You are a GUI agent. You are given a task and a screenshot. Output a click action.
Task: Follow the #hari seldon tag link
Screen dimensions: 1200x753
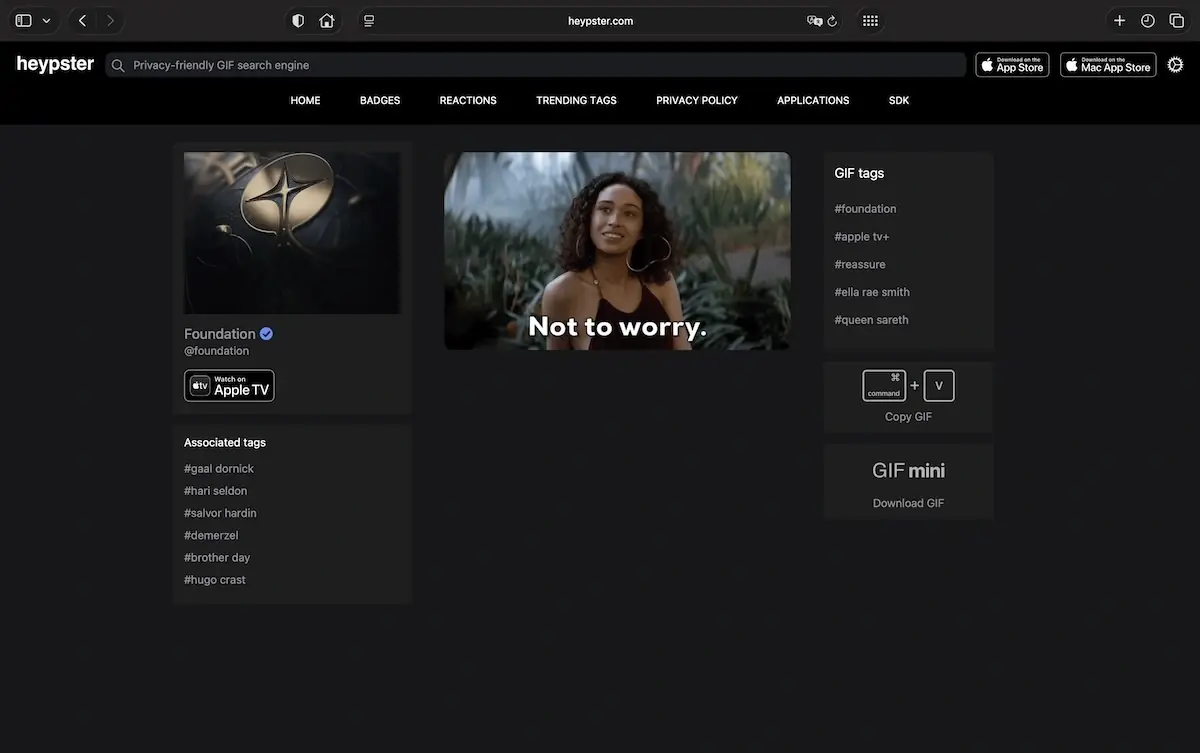click(215, 489)
